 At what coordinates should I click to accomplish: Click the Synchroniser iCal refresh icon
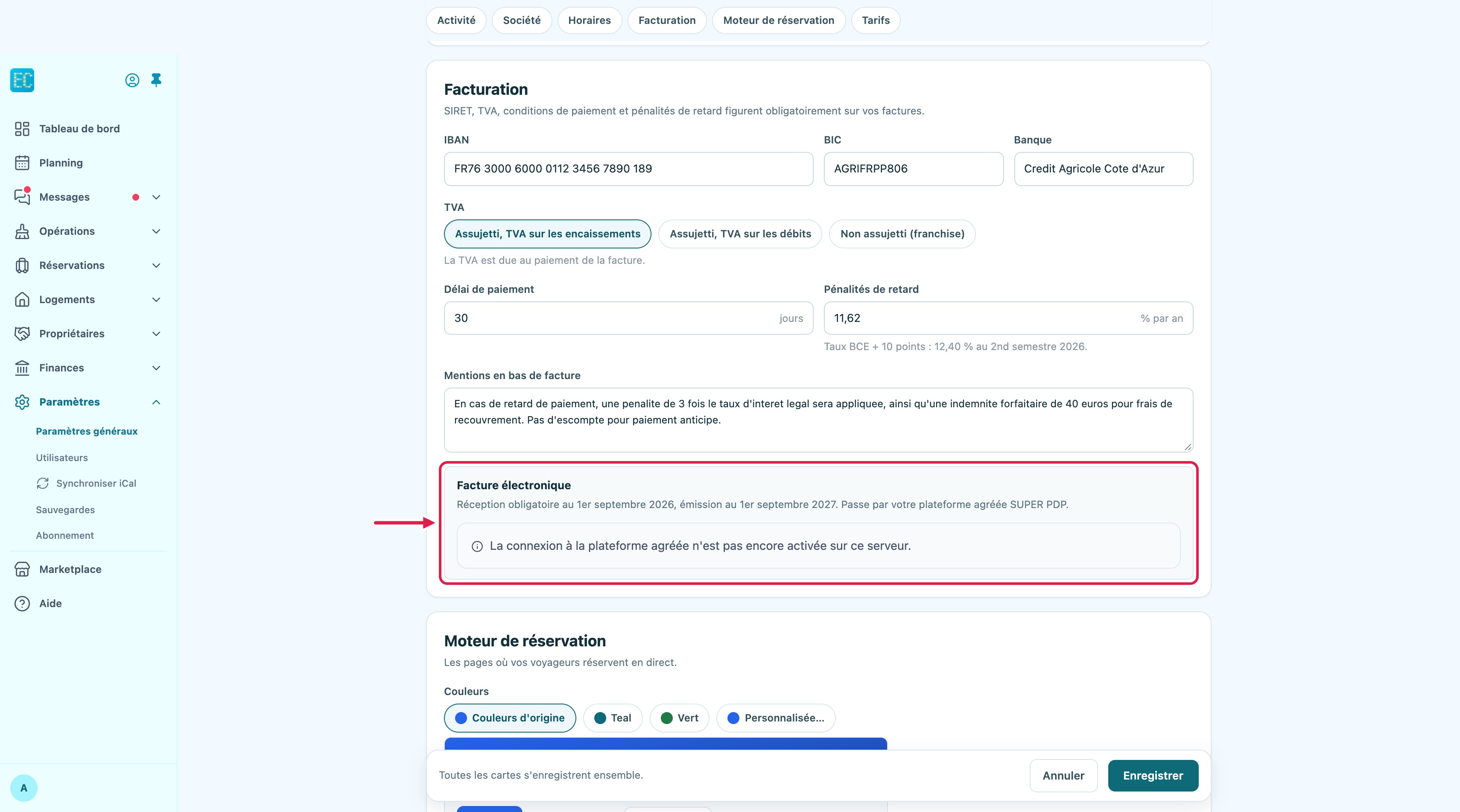[x=43, y=483]
